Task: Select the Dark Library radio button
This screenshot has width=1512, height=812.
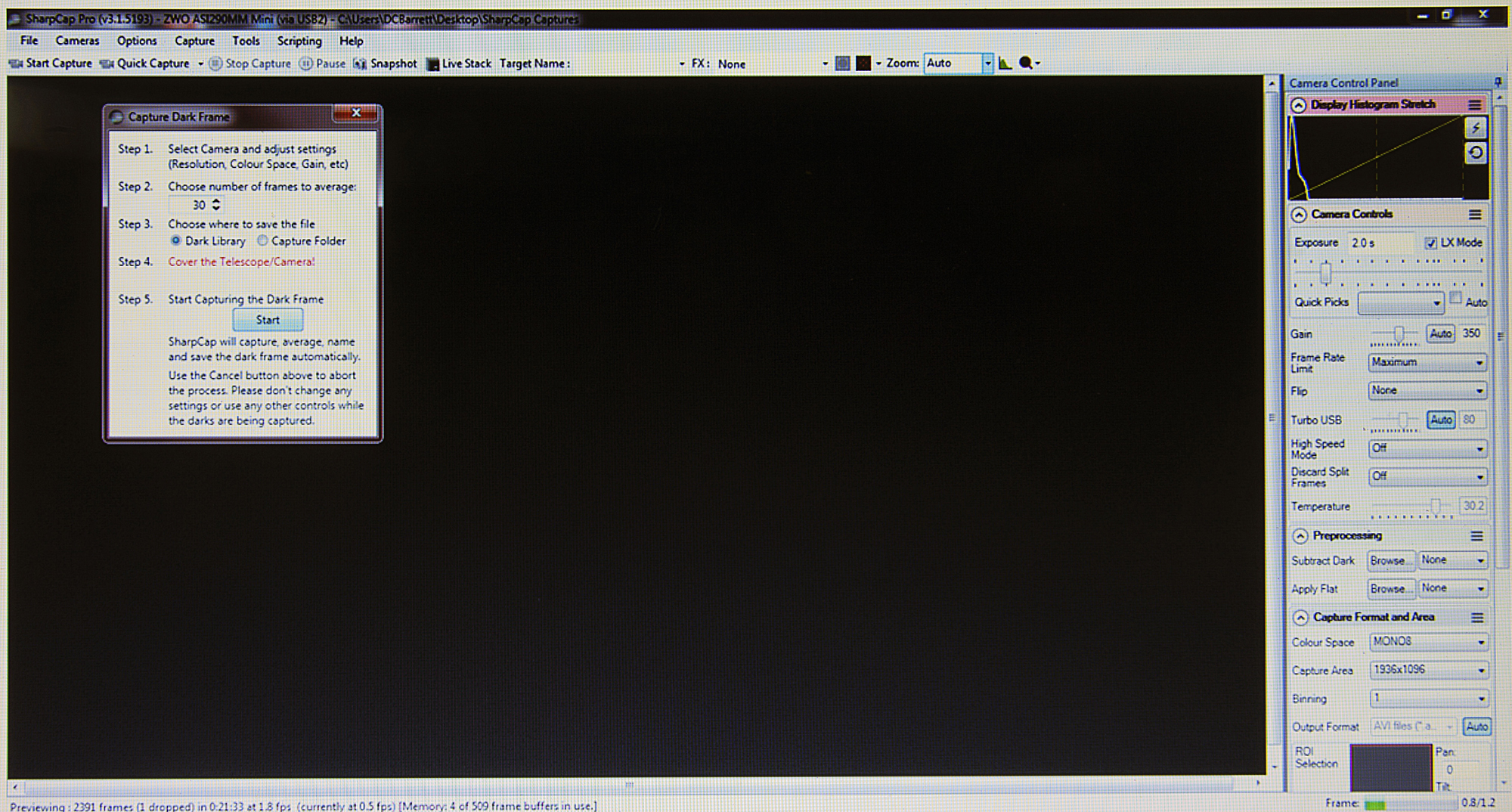Action: tap(175, 240)
